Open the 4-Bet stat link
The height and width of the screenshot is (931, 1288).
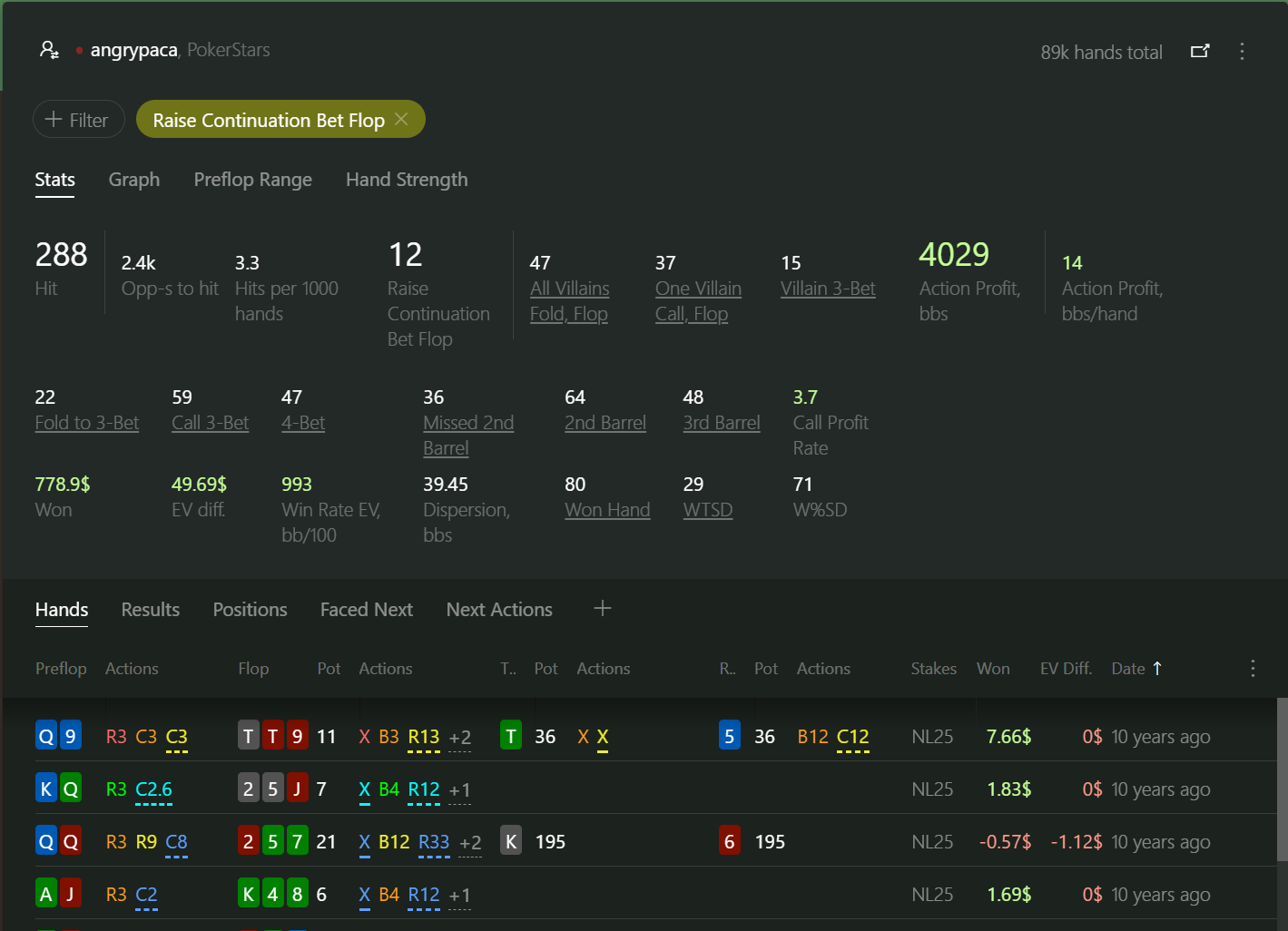coord(303,423)
